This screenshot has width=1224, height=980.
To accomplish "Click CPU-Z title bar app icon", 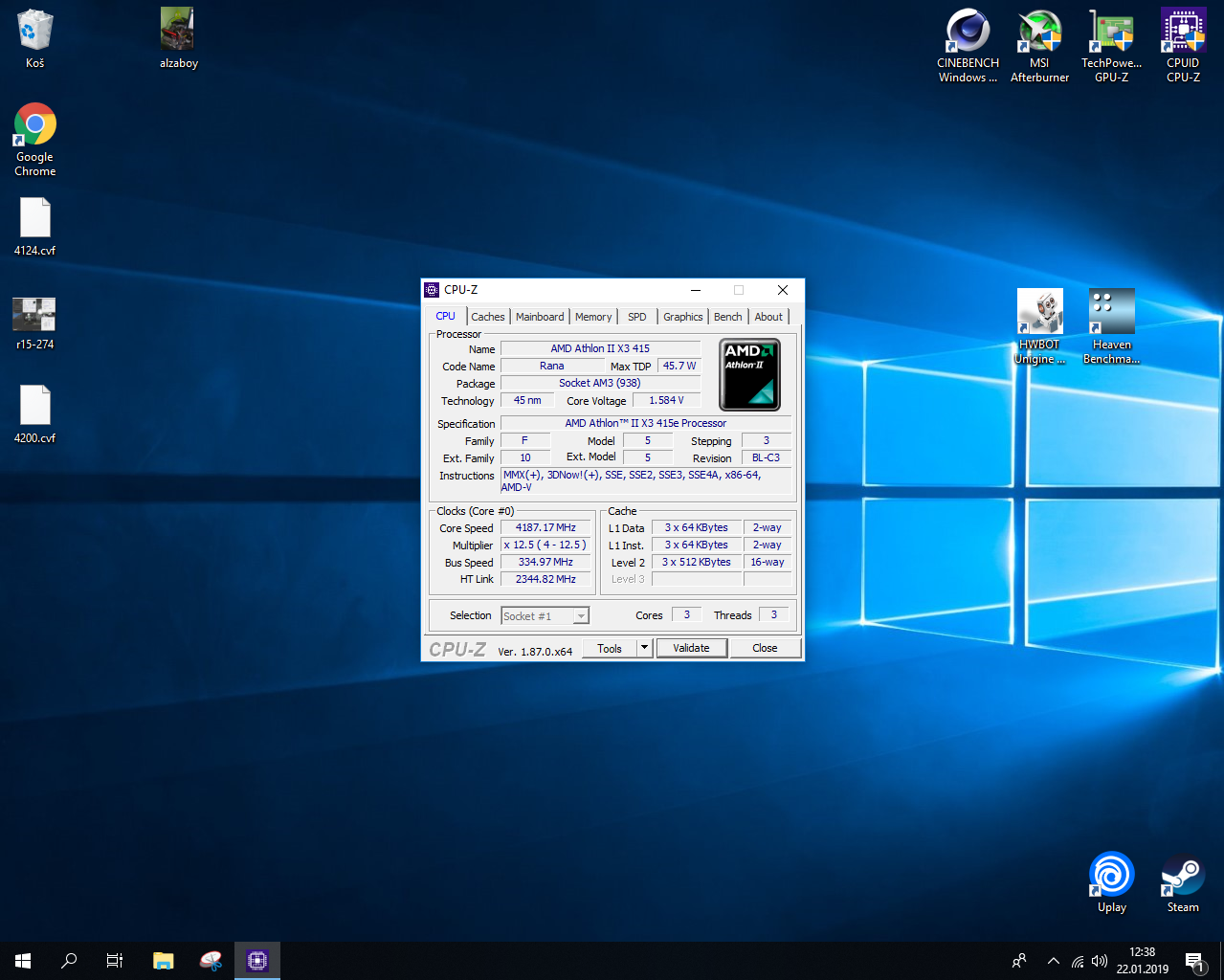I will point(432,290).
